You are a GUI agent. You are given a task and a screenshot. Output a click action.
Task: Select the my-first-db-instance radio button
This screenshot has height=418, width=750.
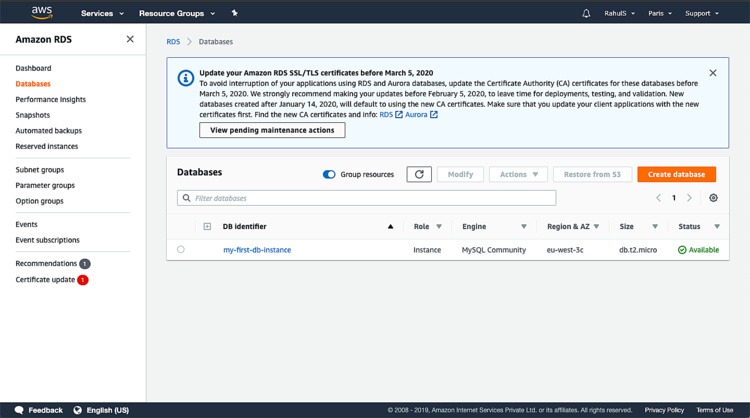point(181,250)
